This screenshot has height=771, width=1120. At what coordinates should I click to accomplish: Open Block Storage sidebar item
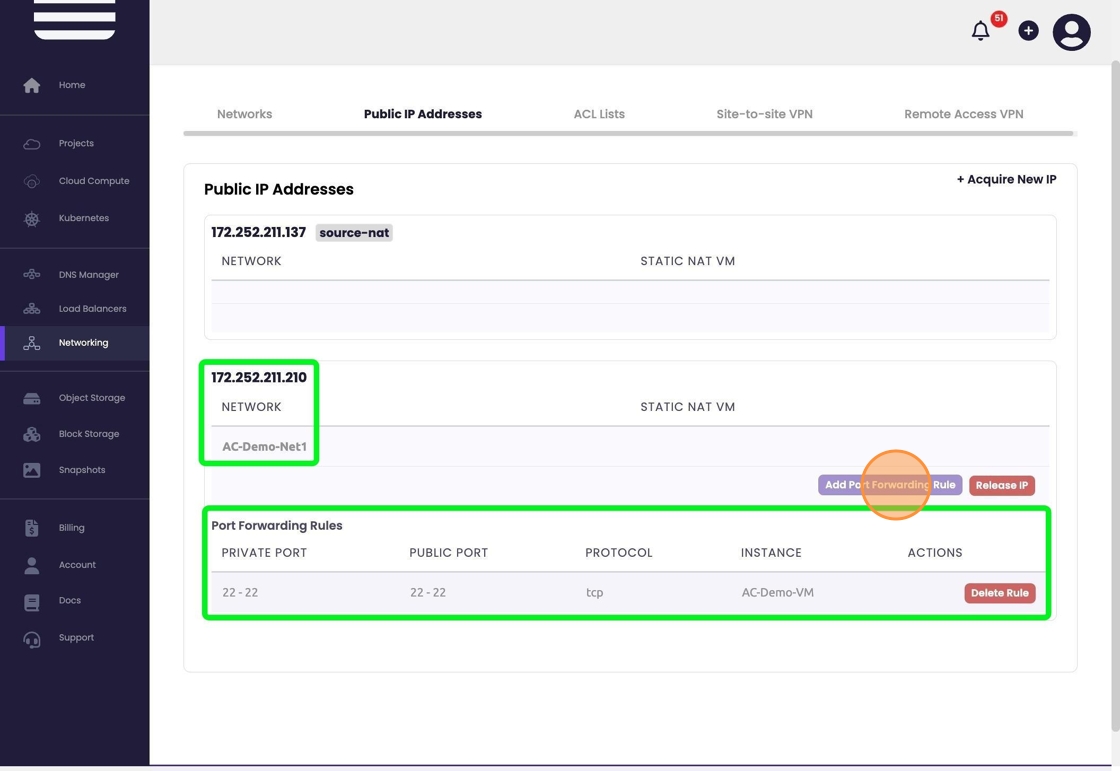88,434
